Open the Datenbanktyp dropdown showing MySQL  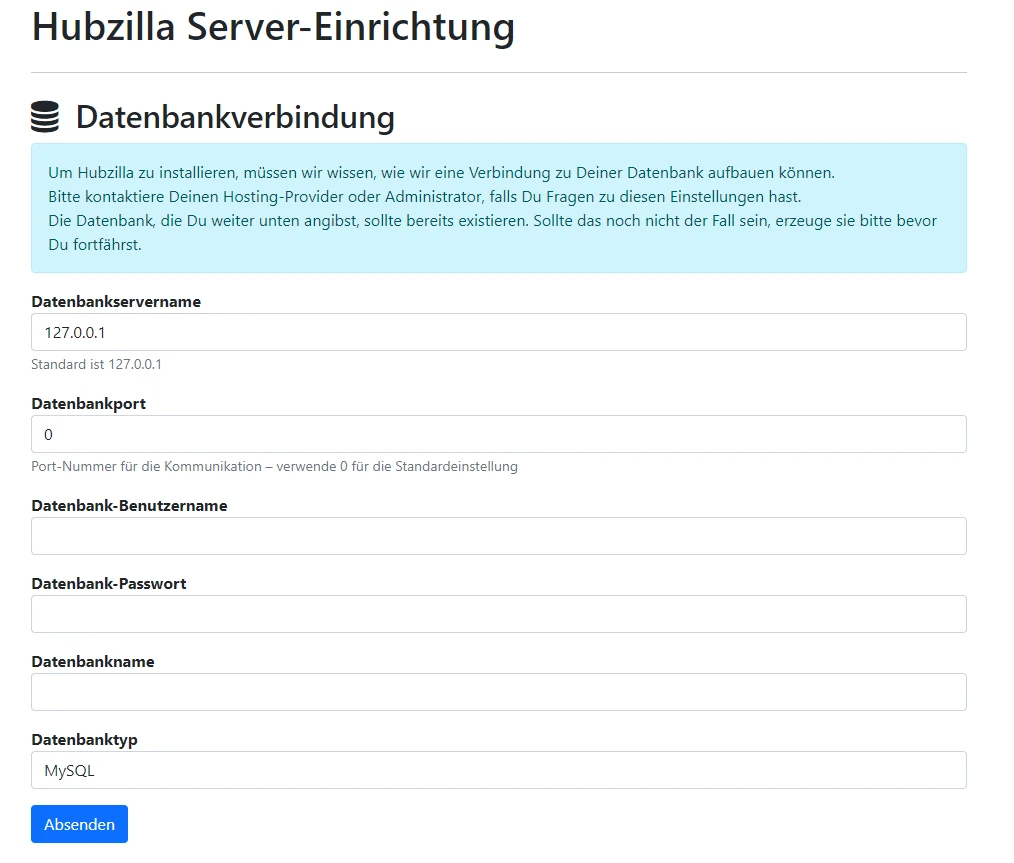coord(500,769)
